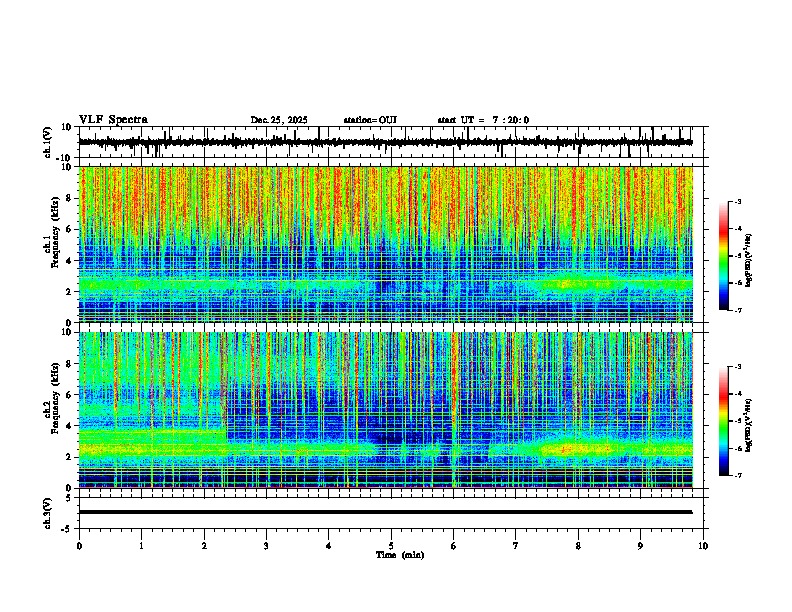Viewport: 792px width, 612px height.
Task: Select the start UT 7:20:0 text
Action: [x=483, y=120]
